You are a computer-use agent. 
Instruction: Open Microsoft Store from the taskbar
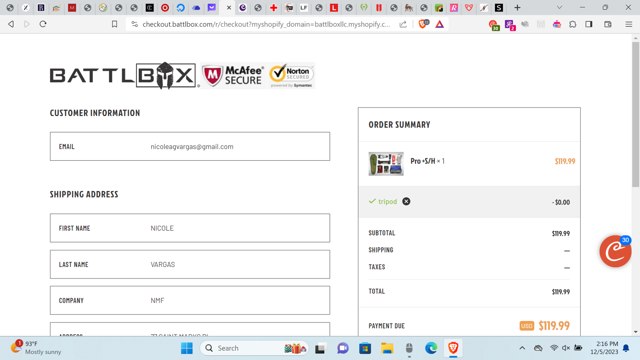[x=365, y=348]
